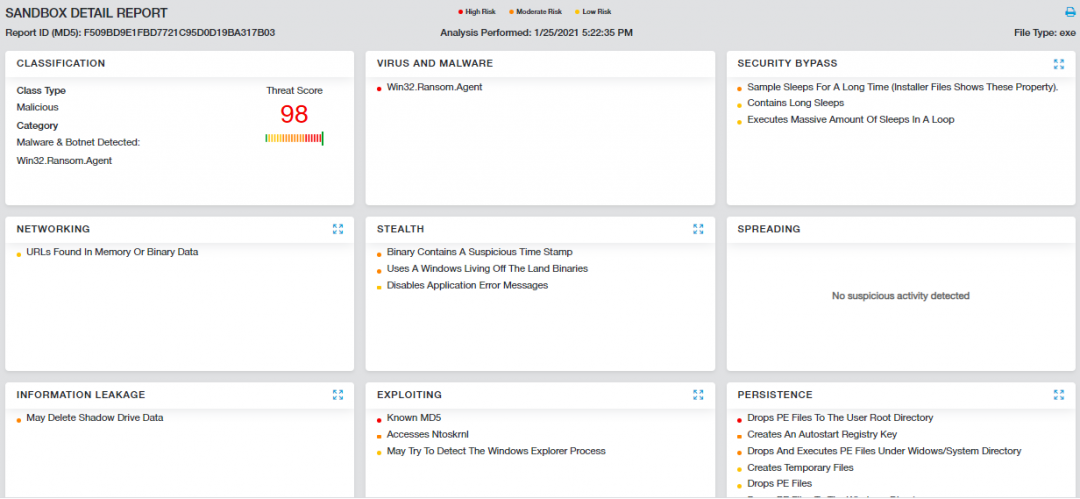Click the threat score value 98
1080x499 pixels.
294,114
